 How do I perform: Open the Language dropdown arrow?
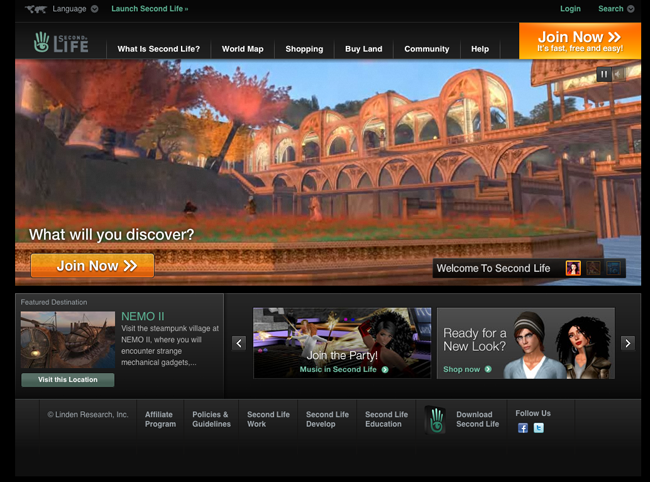[95, 9]
